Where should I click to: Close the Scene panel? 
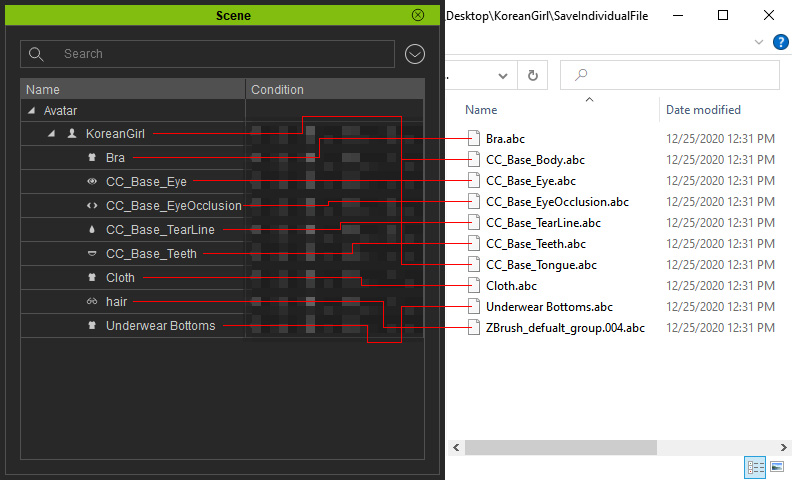point(418,15)
